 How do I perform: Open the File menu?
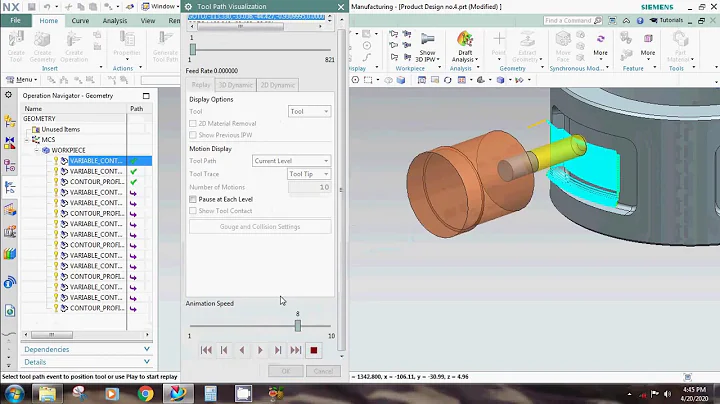16,21
